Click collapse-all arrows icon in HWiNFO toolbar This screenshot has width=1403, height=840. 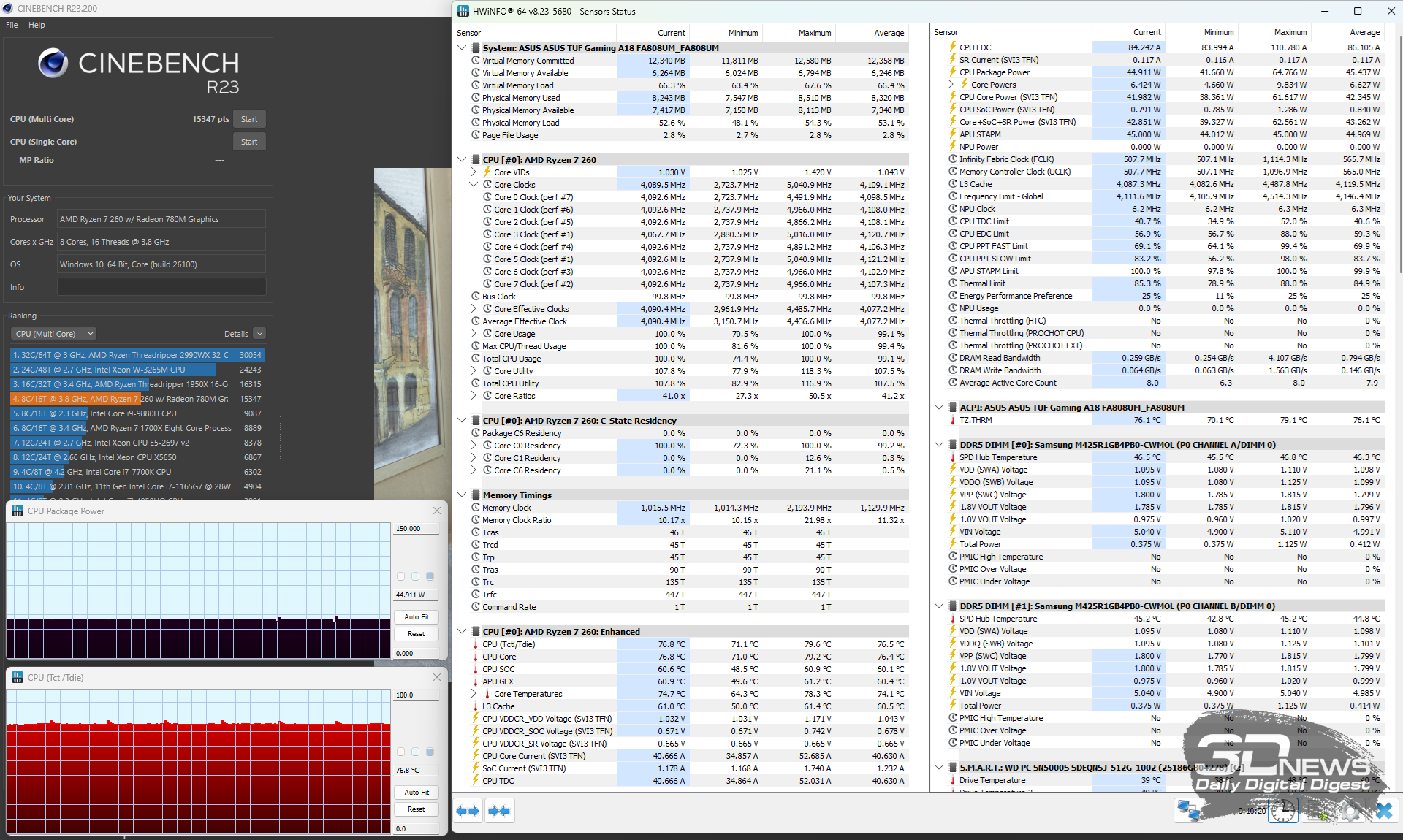500,811
